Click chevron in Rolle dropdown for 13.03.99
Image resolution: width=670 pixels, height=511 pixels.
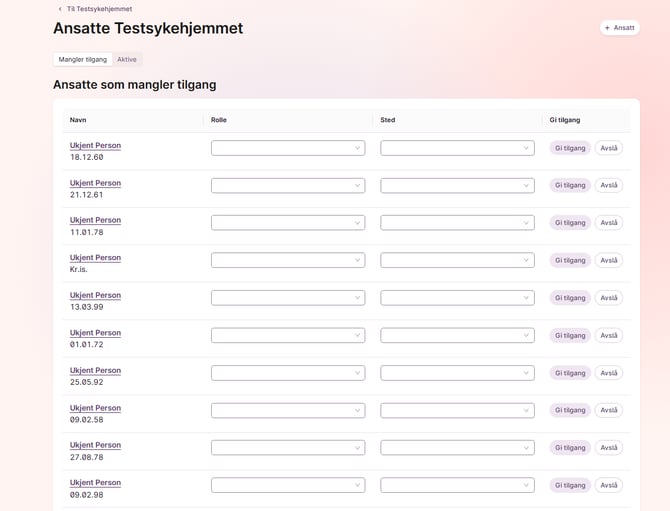click(x=357, y=298)
